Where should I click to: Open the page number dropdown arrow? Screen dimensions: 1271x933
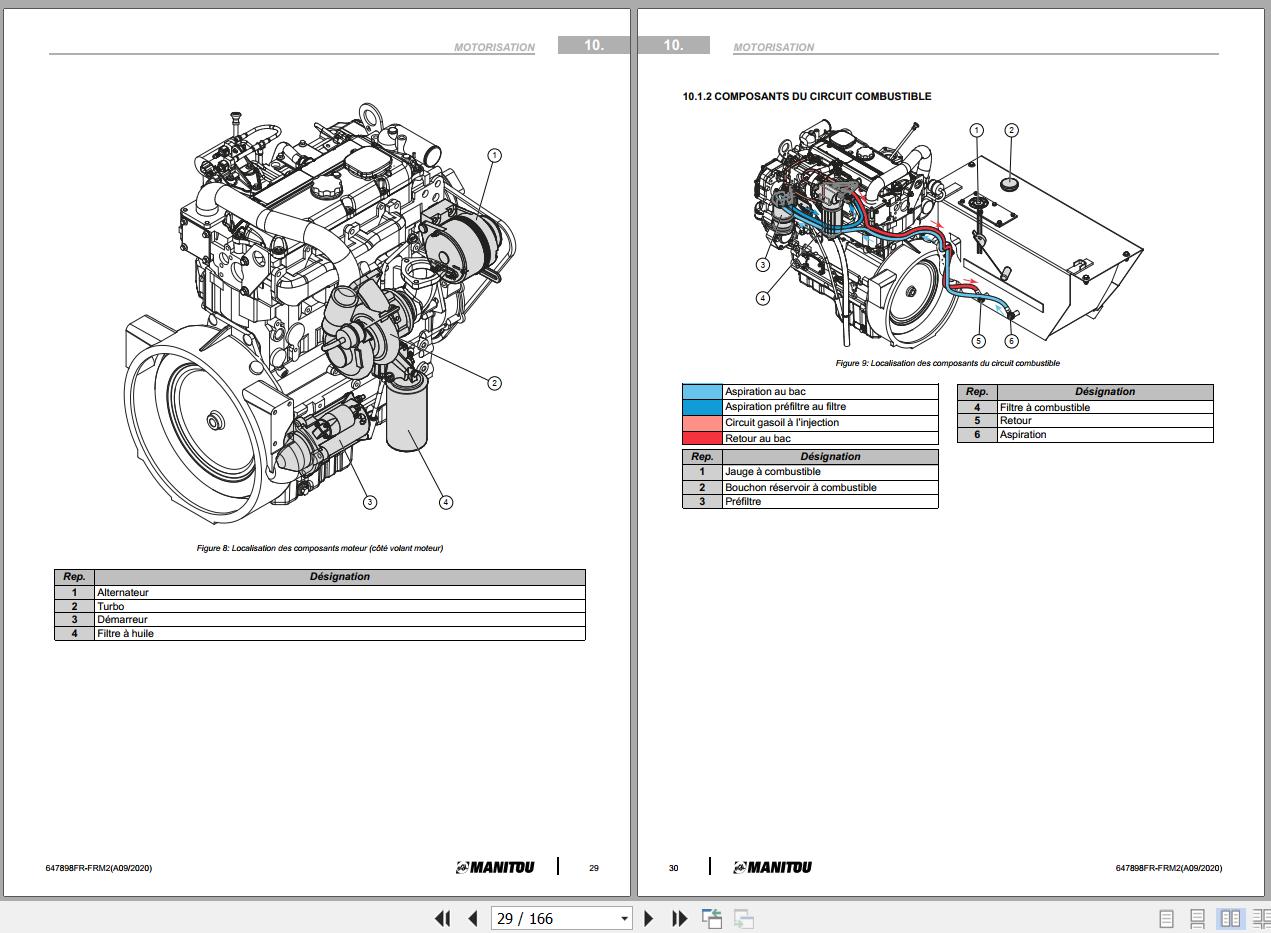pyautogui.click(x=624, y=918)
